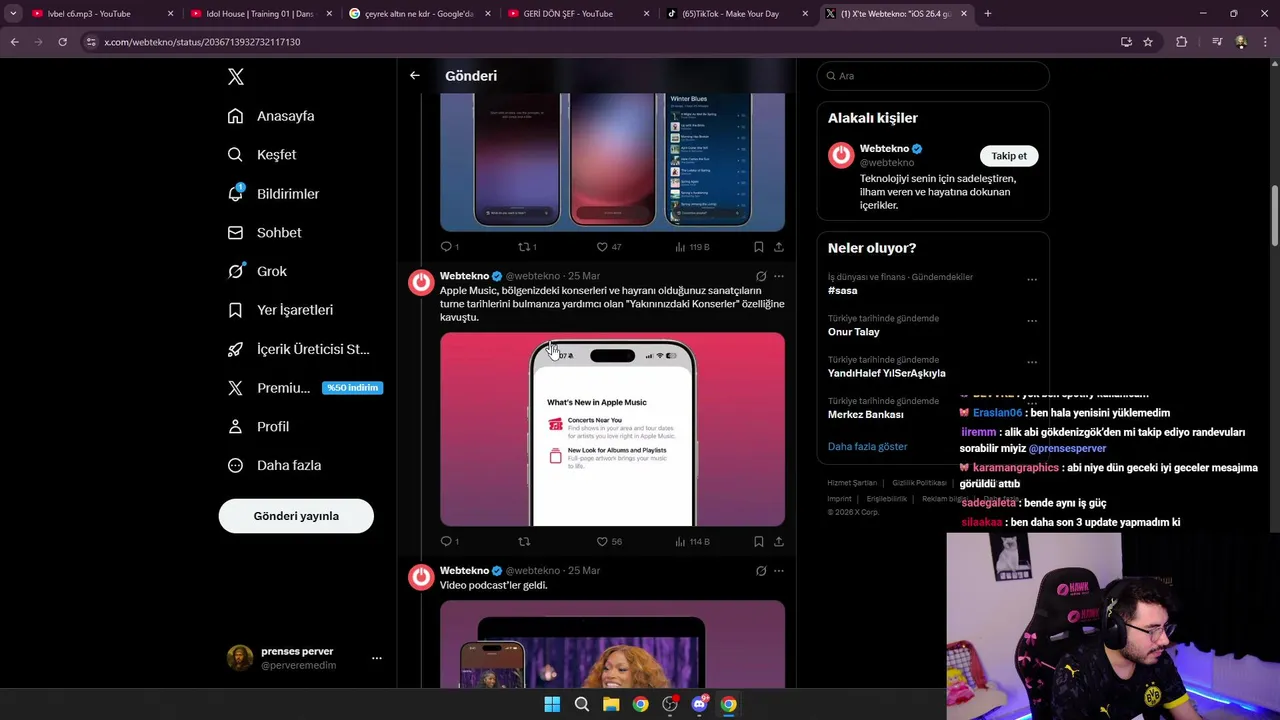This screenshot has height=720, width=1280.
Task: Open Daha fazla menu
Action: [x=274, y=465]
